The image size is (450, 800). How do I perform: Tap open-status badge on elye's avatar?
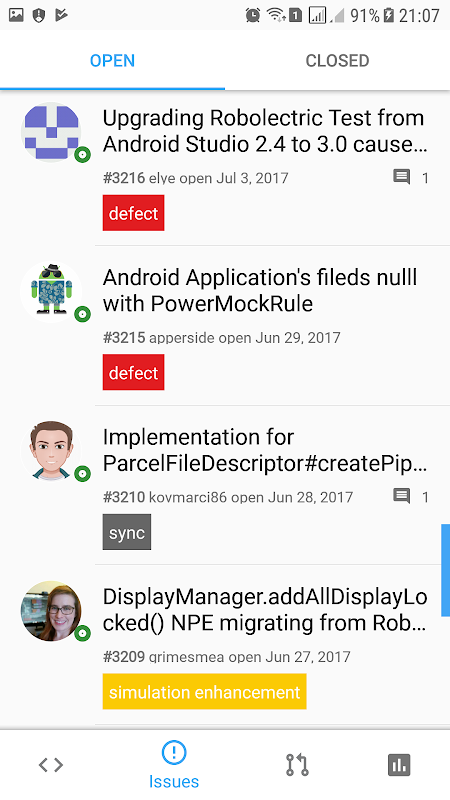[x=82, y=155]
